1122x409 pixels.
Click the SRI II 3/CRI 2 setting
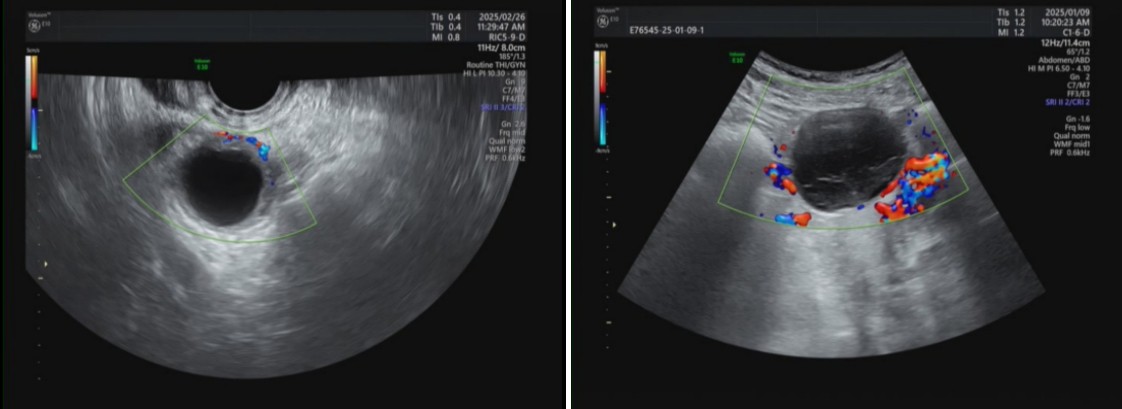(x=503, y=107)
